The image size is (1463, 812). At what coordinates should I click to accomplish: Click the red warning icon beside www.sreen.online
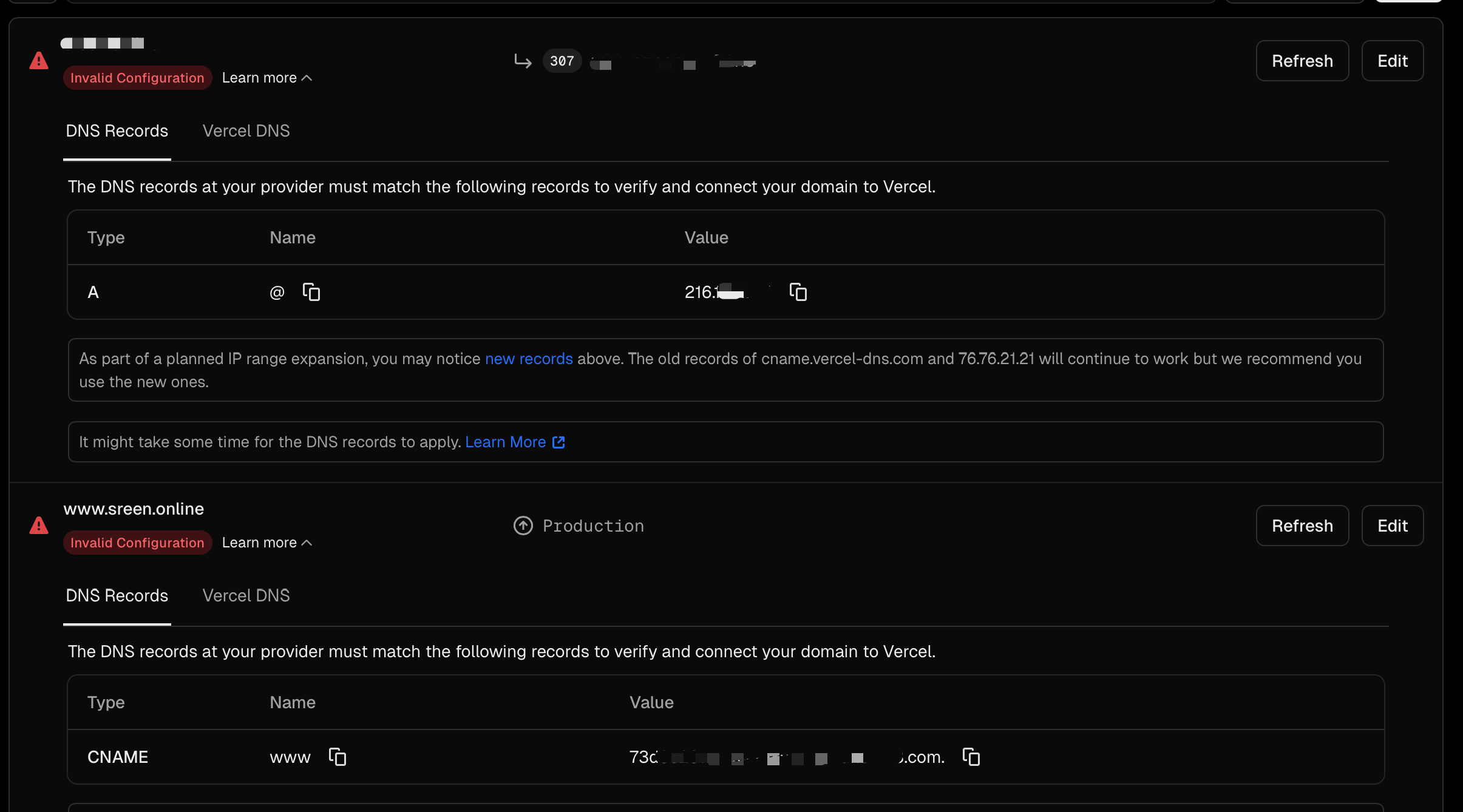[39, 526]
